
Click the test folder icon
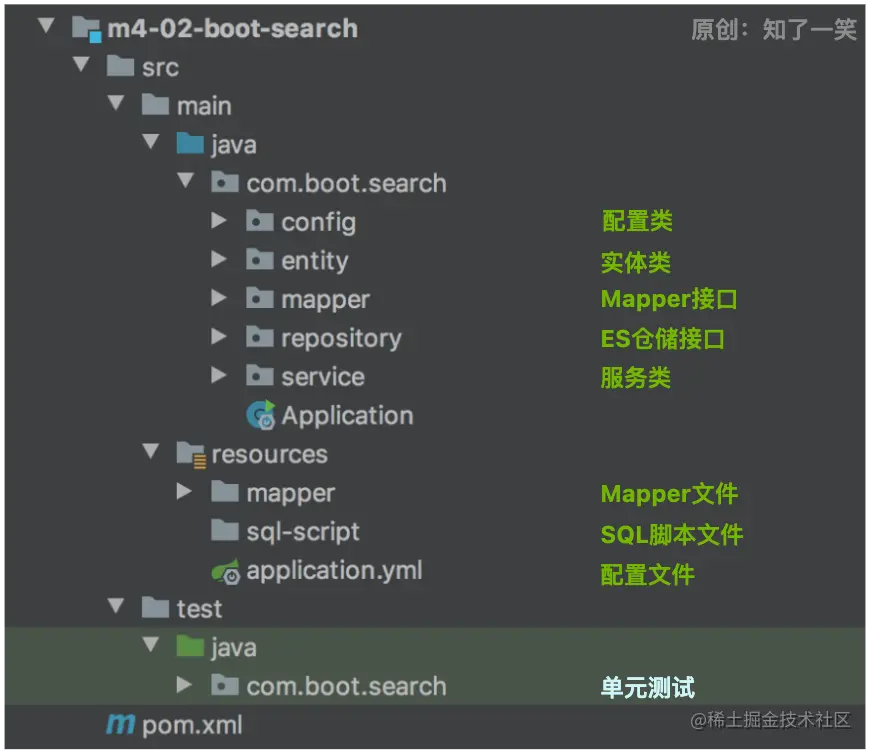(x=156, y=608)
